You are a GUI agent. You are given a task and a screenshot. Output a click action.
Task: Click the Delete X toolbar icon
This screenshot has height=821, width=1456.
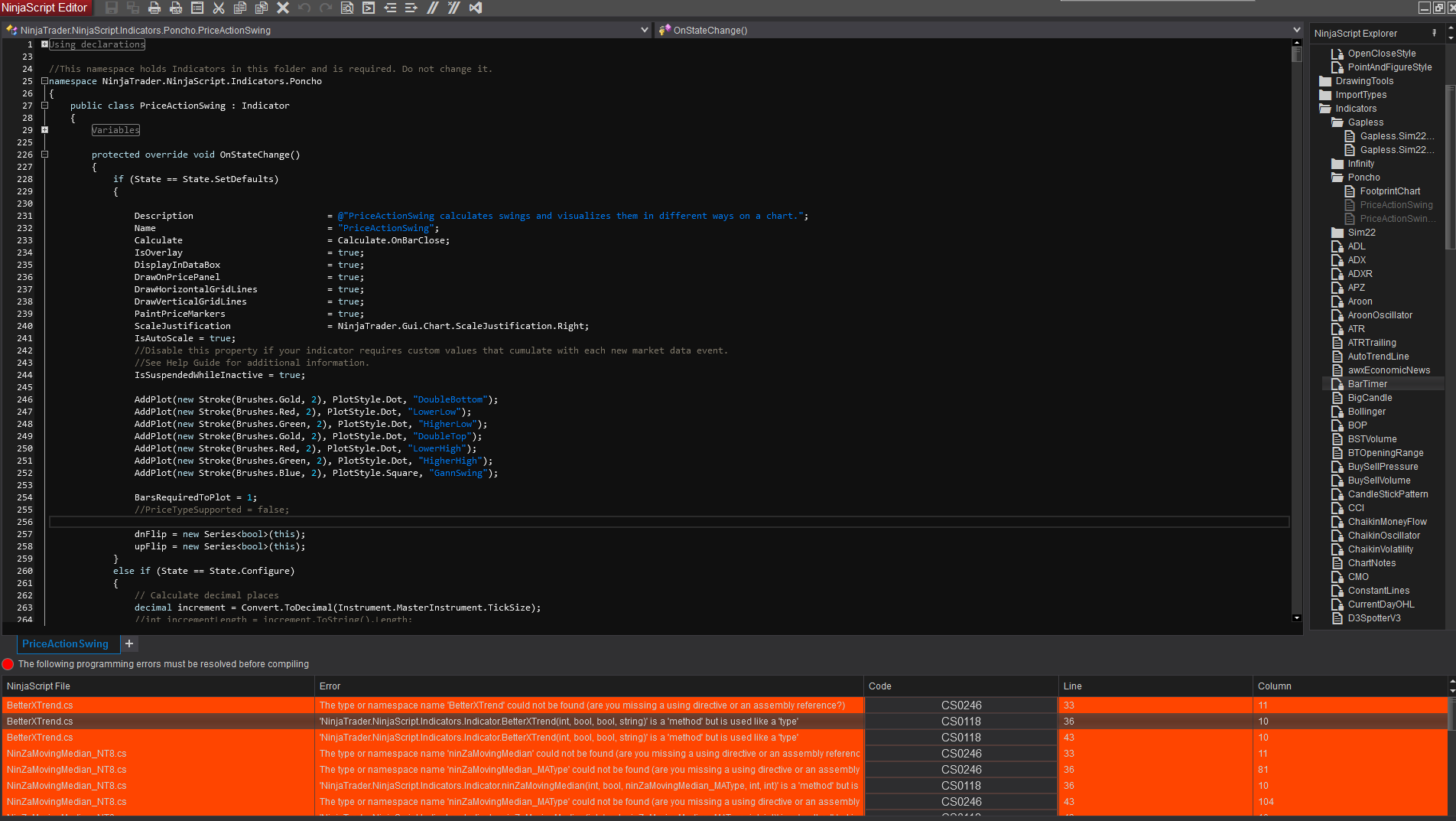pyautogui.click(x=283, y=8)
